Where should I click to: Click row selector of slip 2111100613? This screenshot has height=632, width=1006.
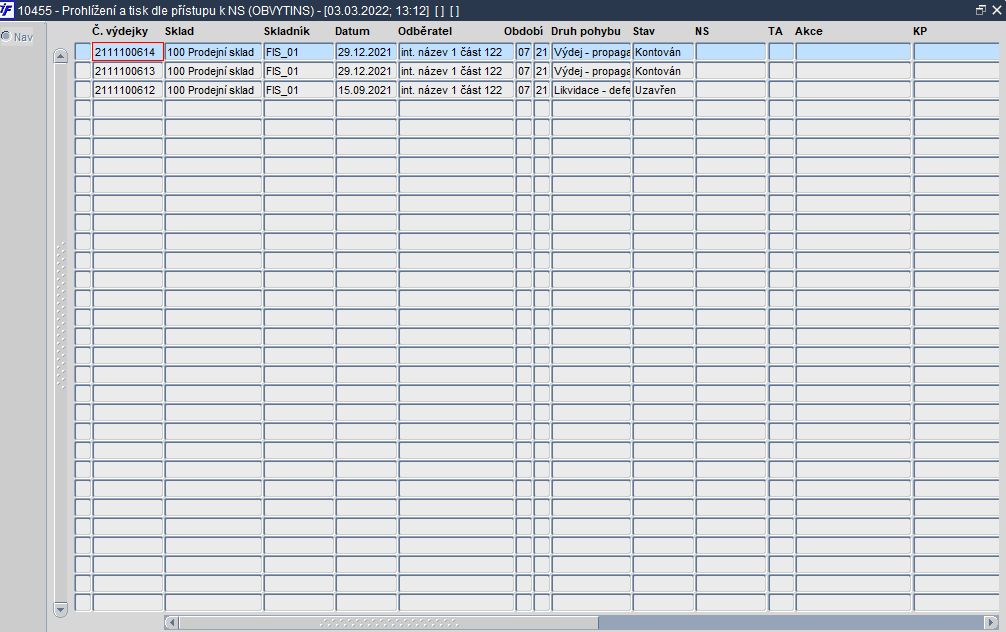pos(83,71)
